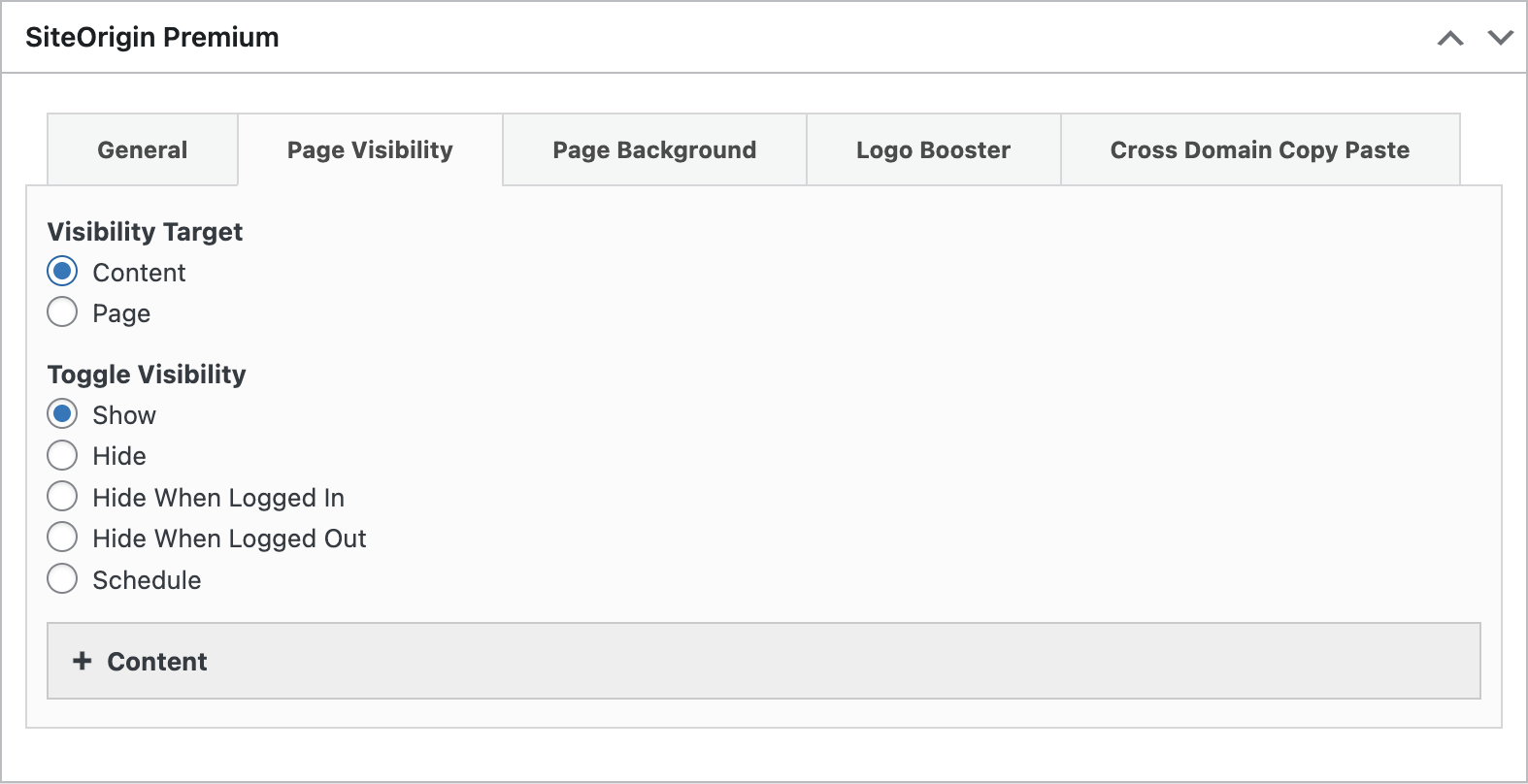Switch to the General tab
1528x784 pixels.
tap(142, 149)
